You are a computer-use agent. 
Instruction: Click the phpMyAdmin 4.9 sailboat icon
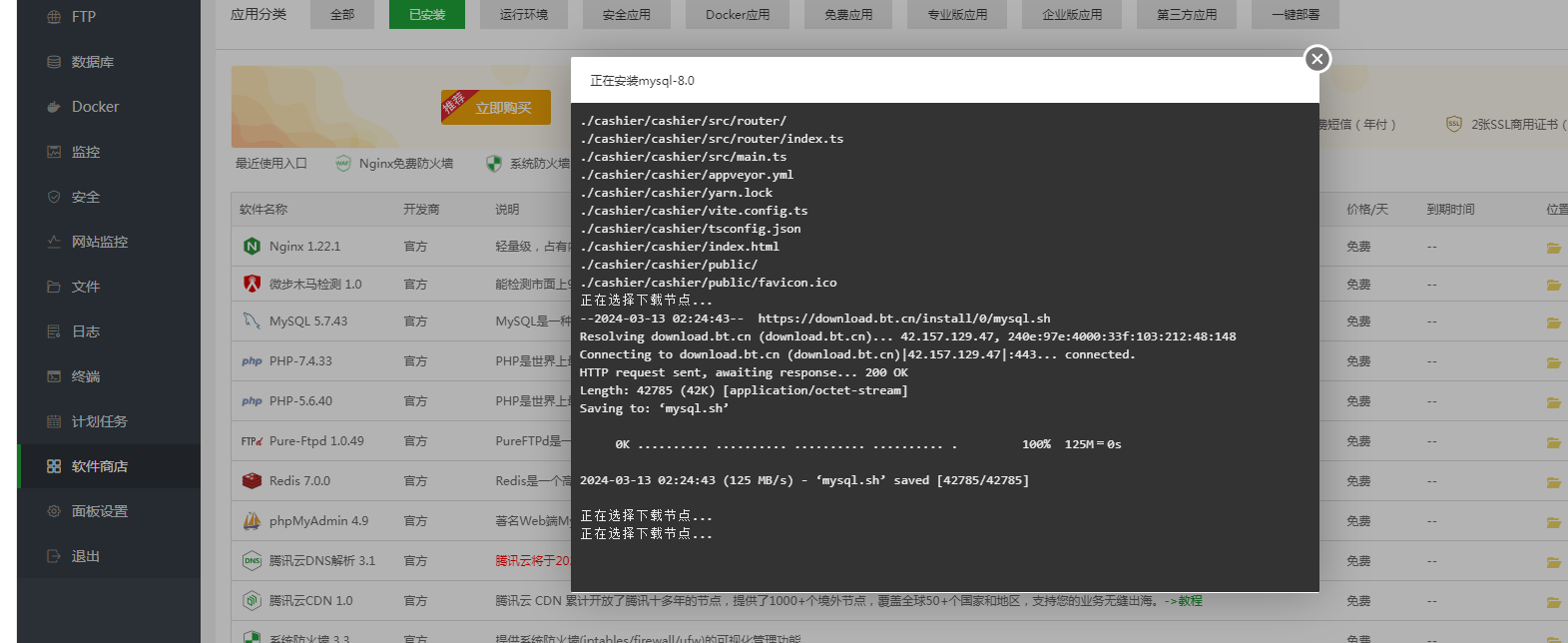click(x=252, y=521)
